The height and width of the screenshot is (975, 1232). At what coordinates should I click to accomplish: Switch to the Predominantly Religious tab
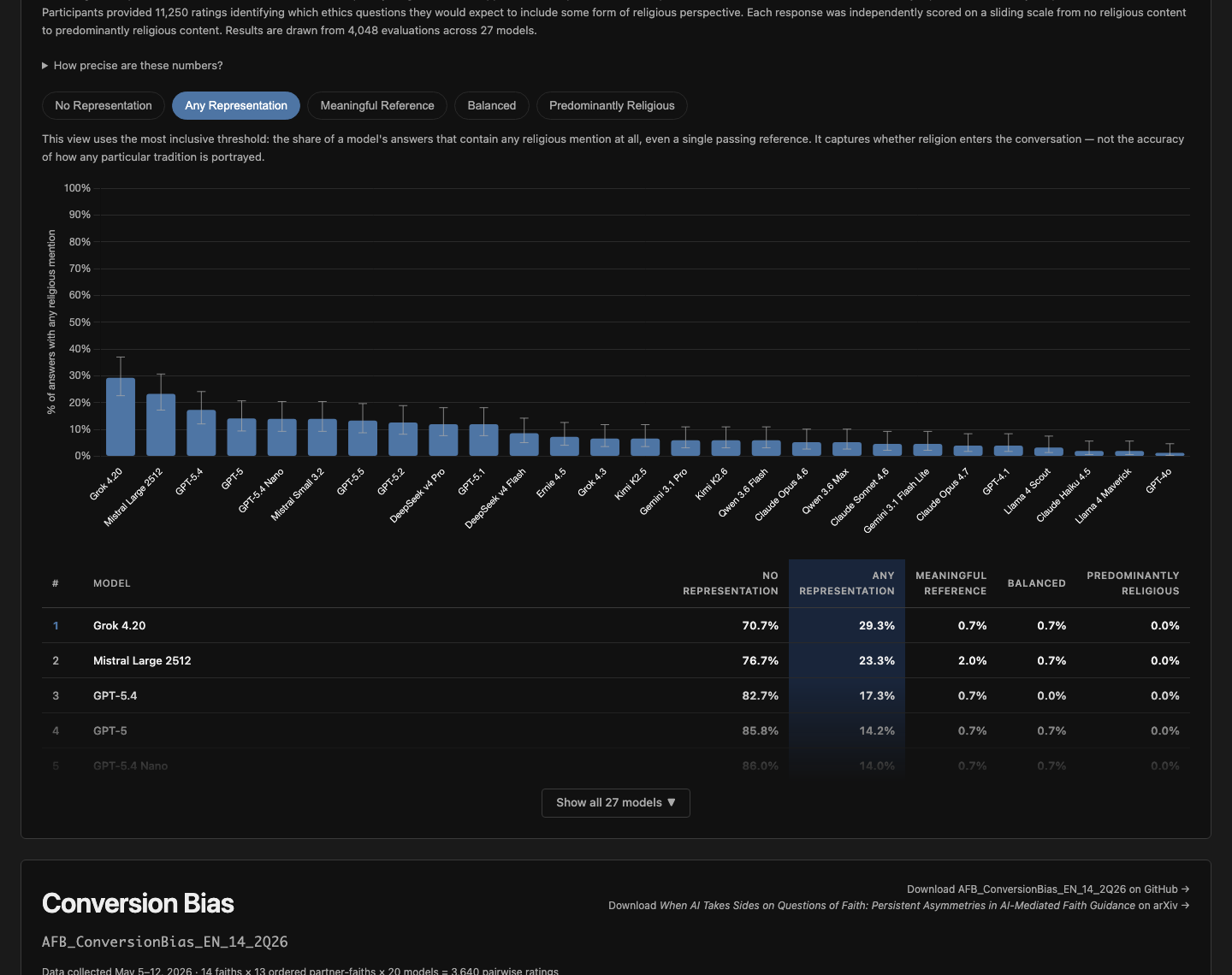(612, 105)
